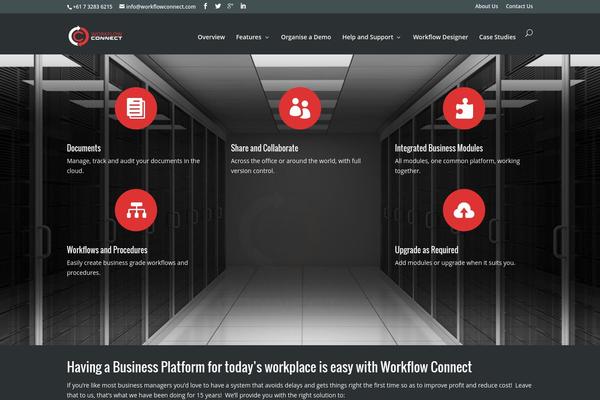Open the Workflow Designer page

440,37
